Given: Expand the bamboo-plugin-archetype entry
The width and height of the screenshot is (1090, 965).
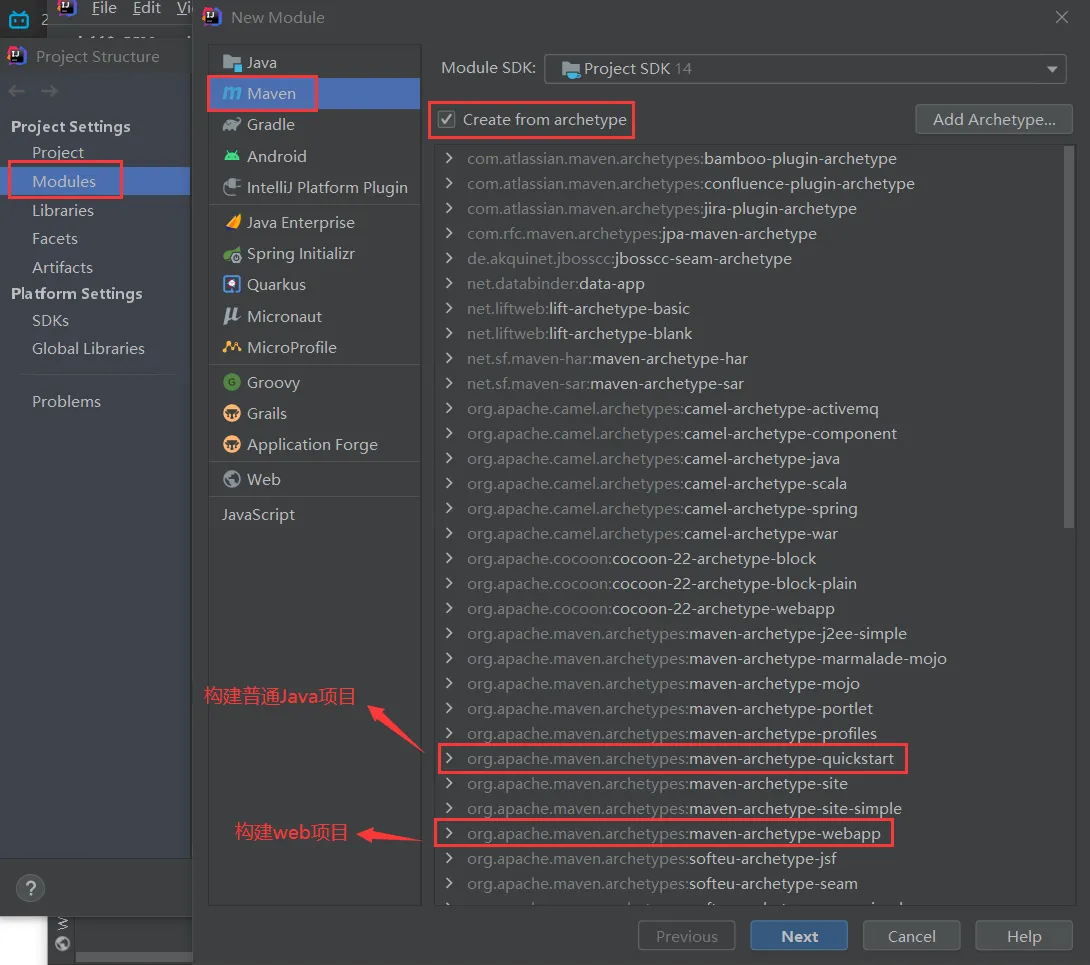Looking at the screenshot, I should click(449, 159).
